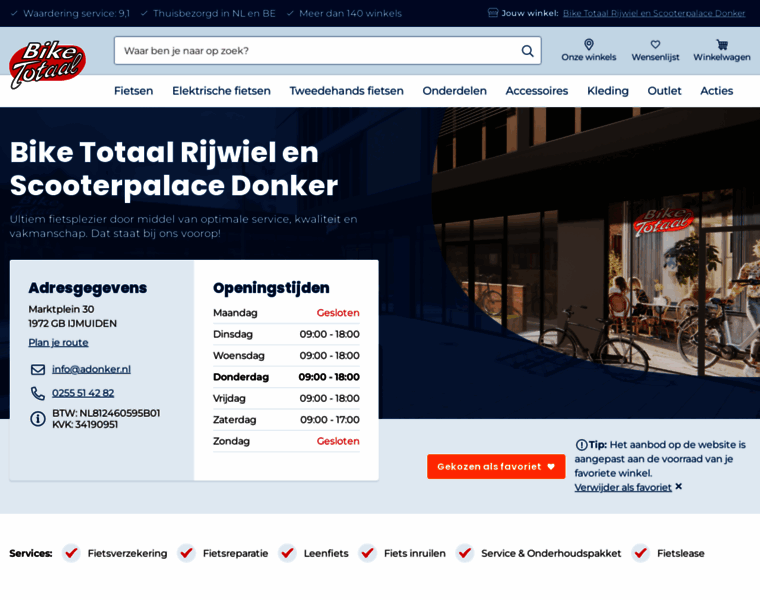Viewport: 760px width, 600px height.
Task: Click the store icon beside Jouw winkel
Action: click(x=492, y=13)
